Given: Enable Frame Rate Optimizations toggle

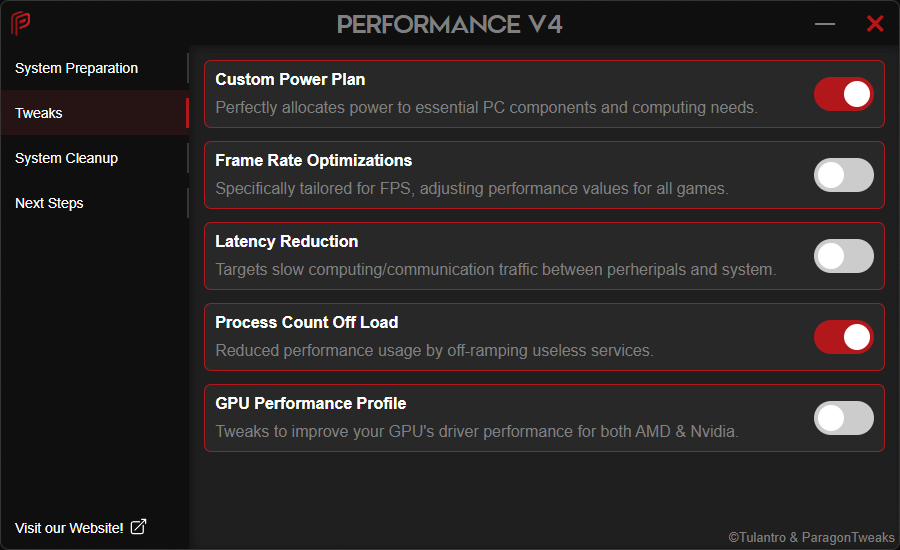Looking at the screenshot, I should pyautogui.click(x=843, y=175).
